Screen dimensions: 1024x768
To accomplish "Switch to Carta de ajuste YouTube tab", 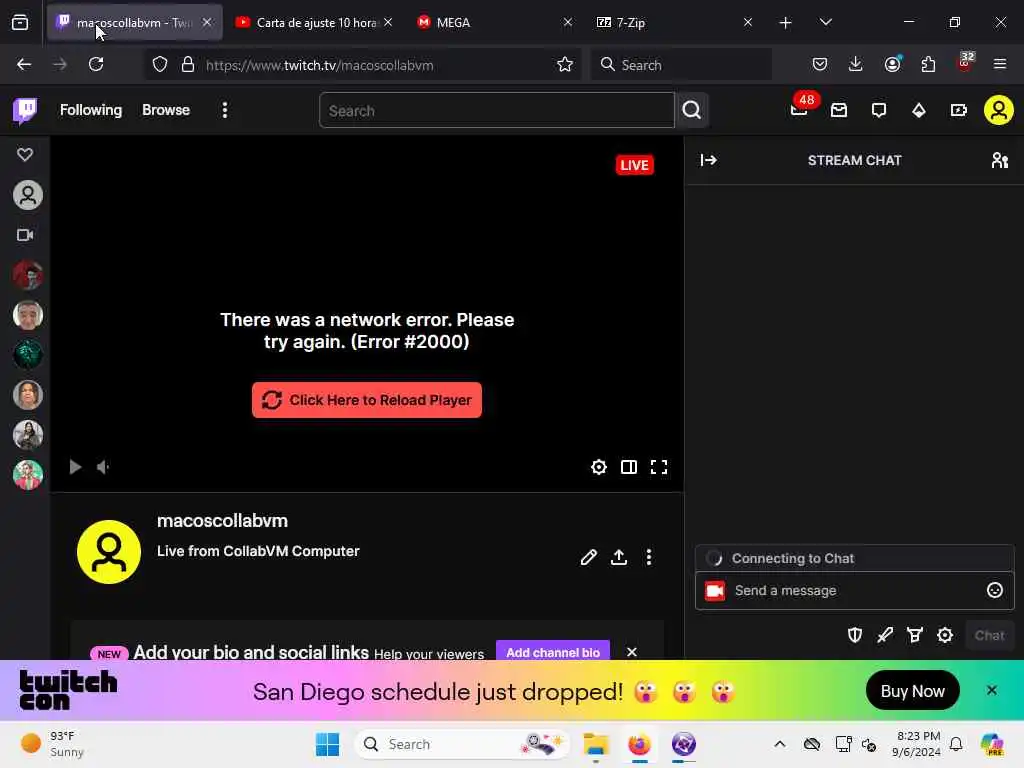I will (315, 23).
